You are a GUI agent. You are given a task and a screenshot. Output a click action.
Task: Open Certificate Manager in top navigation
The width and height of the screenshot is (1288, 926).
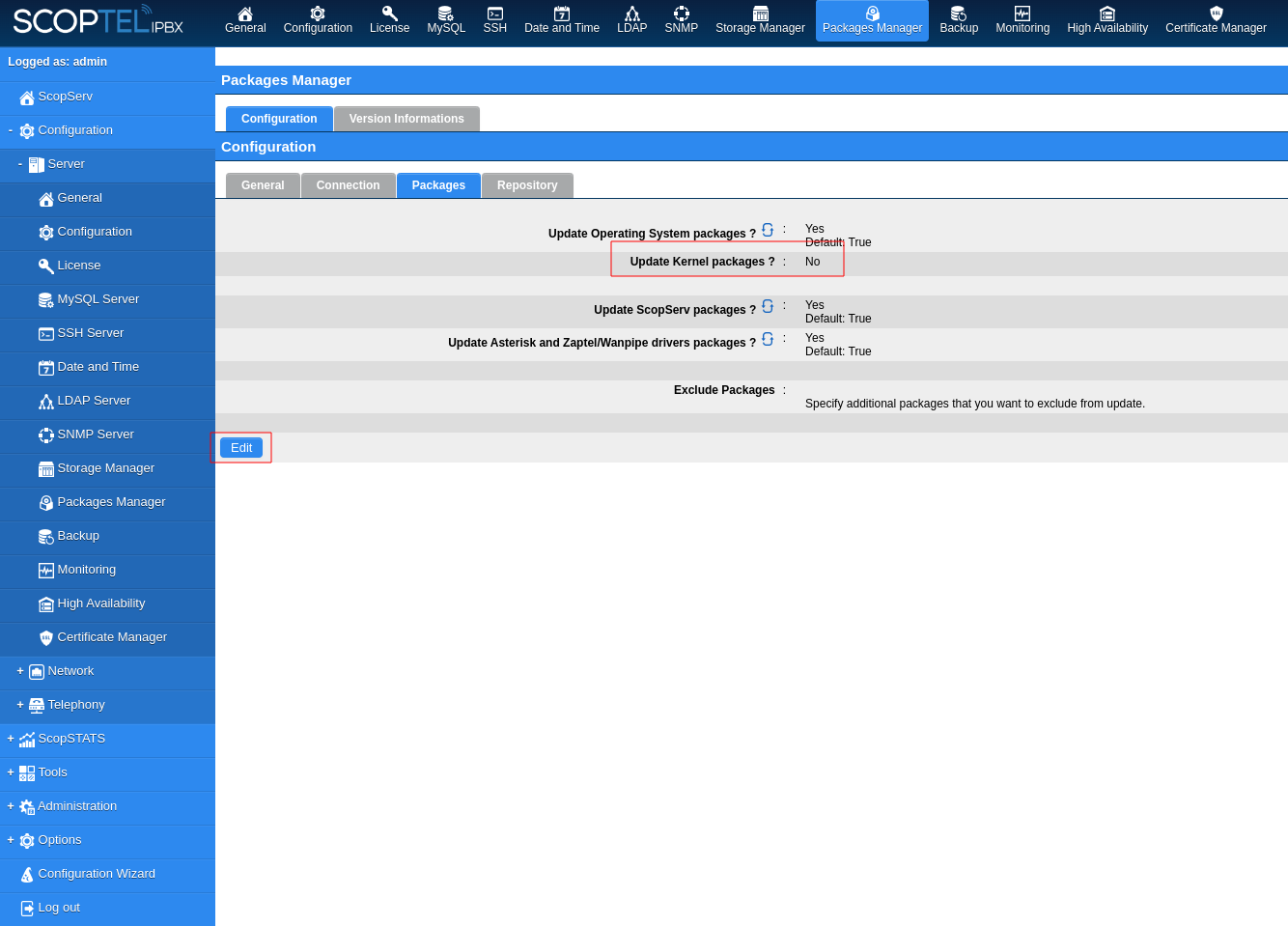[1216, 20]
